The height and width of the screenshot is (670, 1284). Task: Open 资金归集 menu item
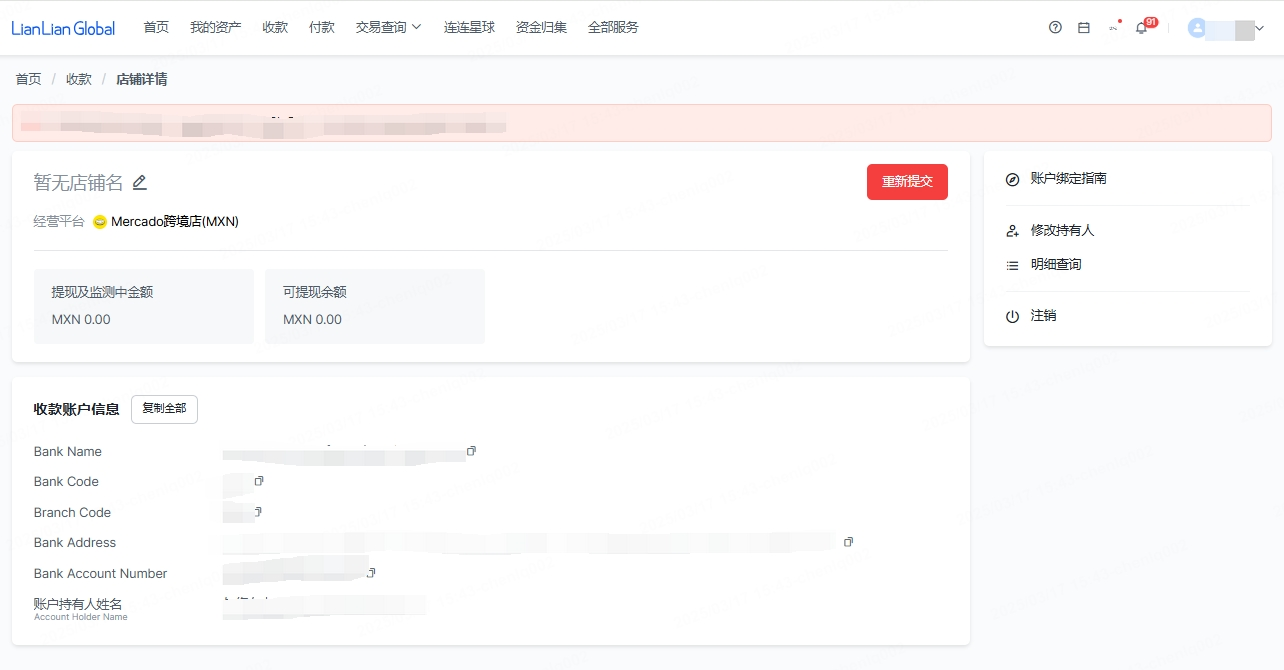(542, 28)
